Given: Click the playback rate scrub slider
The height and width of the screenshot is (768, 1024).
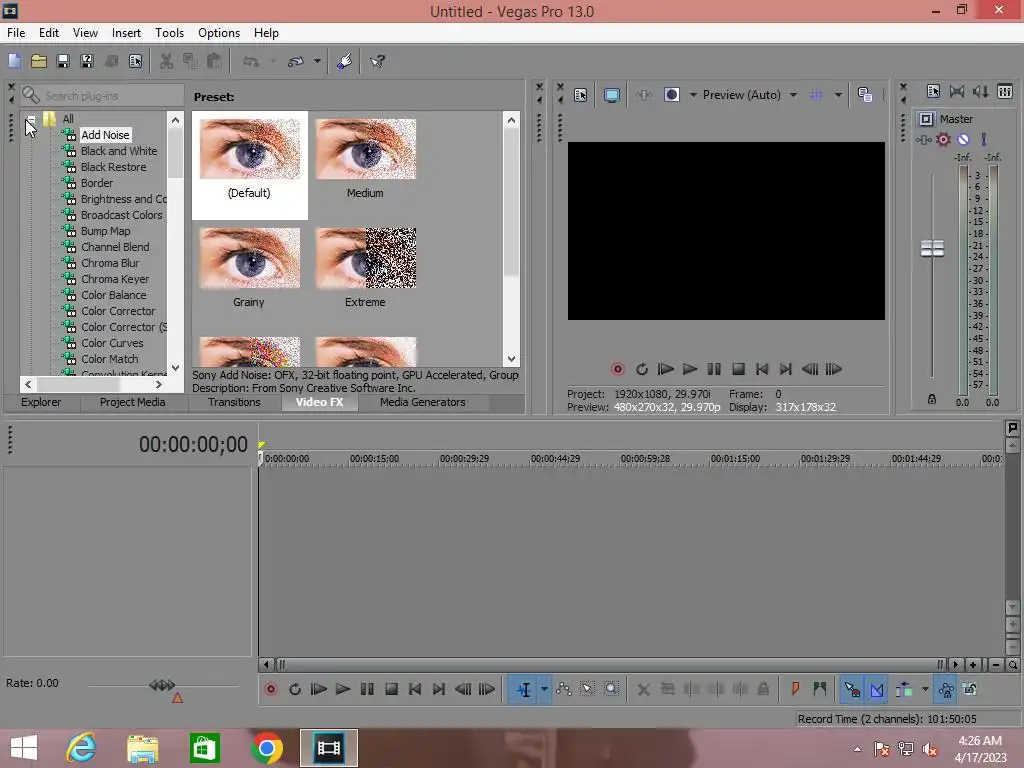Looking at the screenshot, I should pyautogui.click(x=162, y=685).
